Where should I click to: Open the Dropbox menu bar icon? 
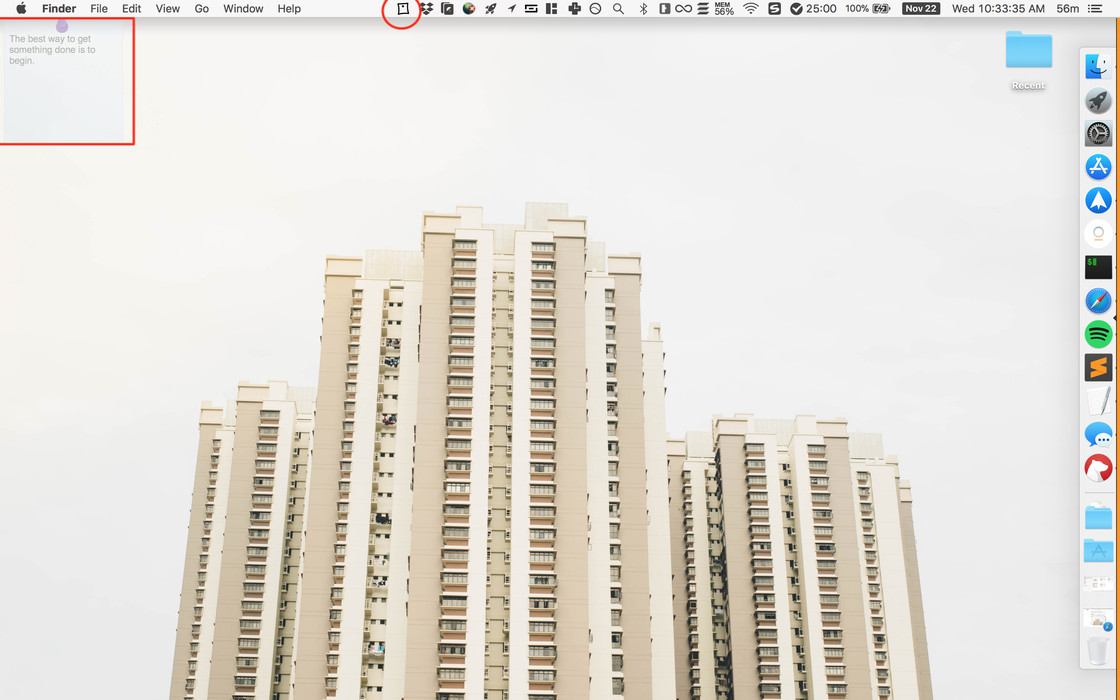pos(427,9)
